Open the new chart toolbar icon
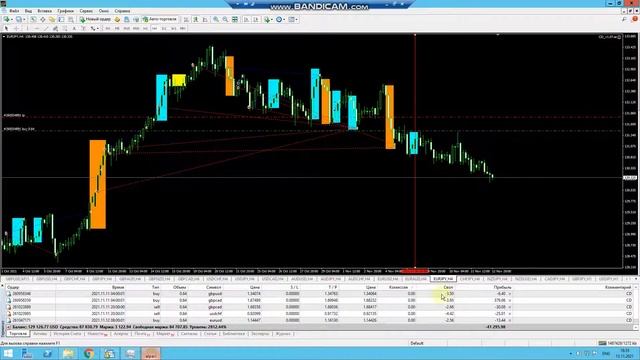The height and width of the screenshot is (360, 640). coord(7,19)
